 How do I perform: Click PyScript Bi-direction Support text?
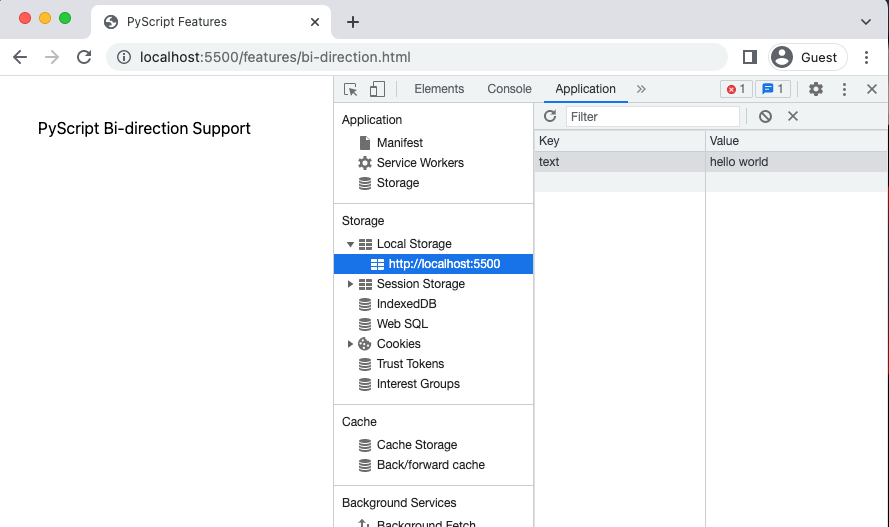tap(144, 129)
